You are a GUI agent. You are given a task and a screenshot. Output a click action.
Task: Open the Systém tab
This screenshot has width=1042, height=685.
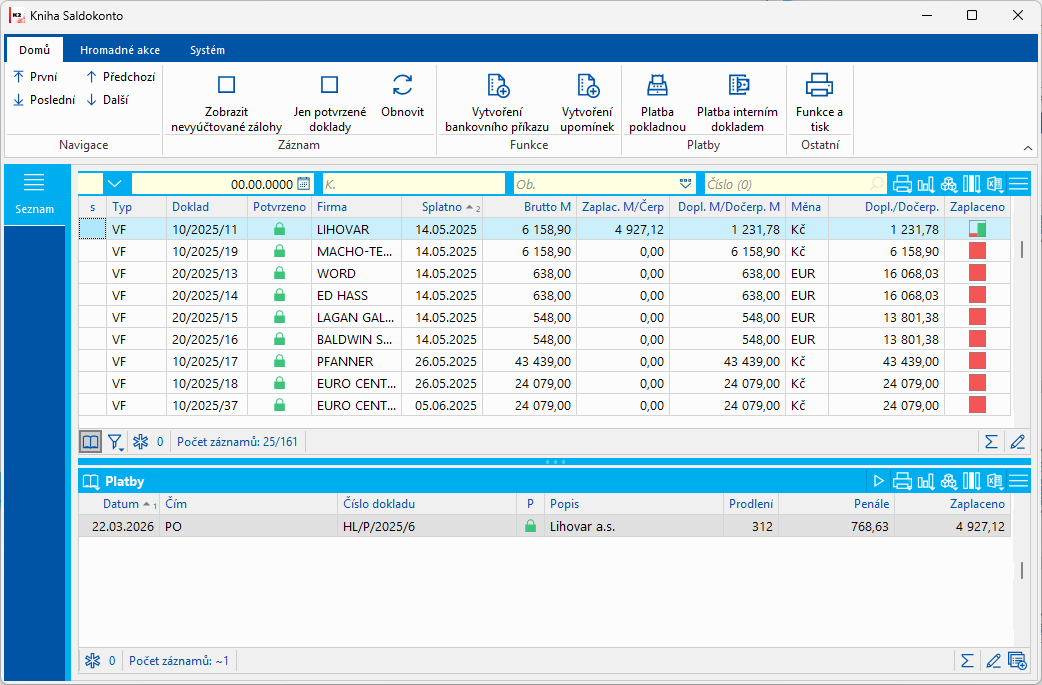207,50
